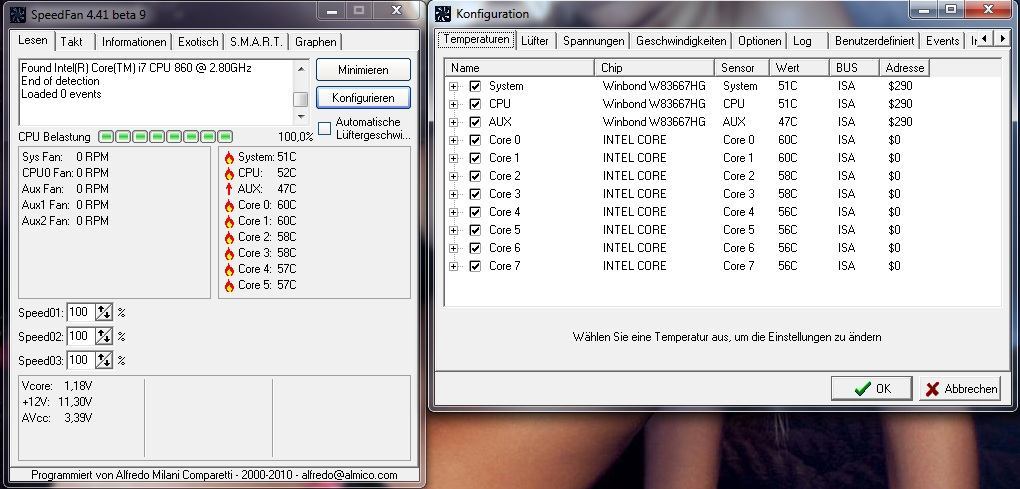Viewport: 1020px width, 489px height.
Task: Click the flame icon beside System temperature
Action: pyautogui.click(x=229, y=157)
